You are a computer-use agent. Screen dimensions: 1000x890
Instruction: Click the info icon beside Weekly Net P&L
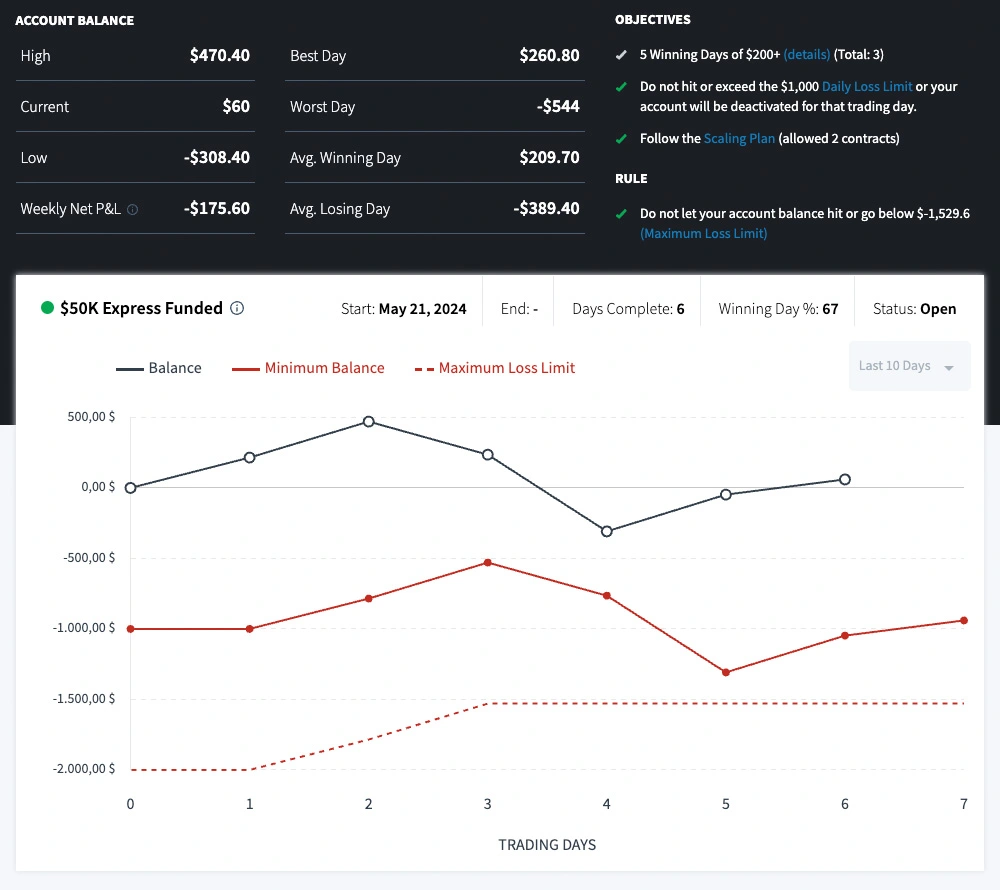tap(133, 210)
